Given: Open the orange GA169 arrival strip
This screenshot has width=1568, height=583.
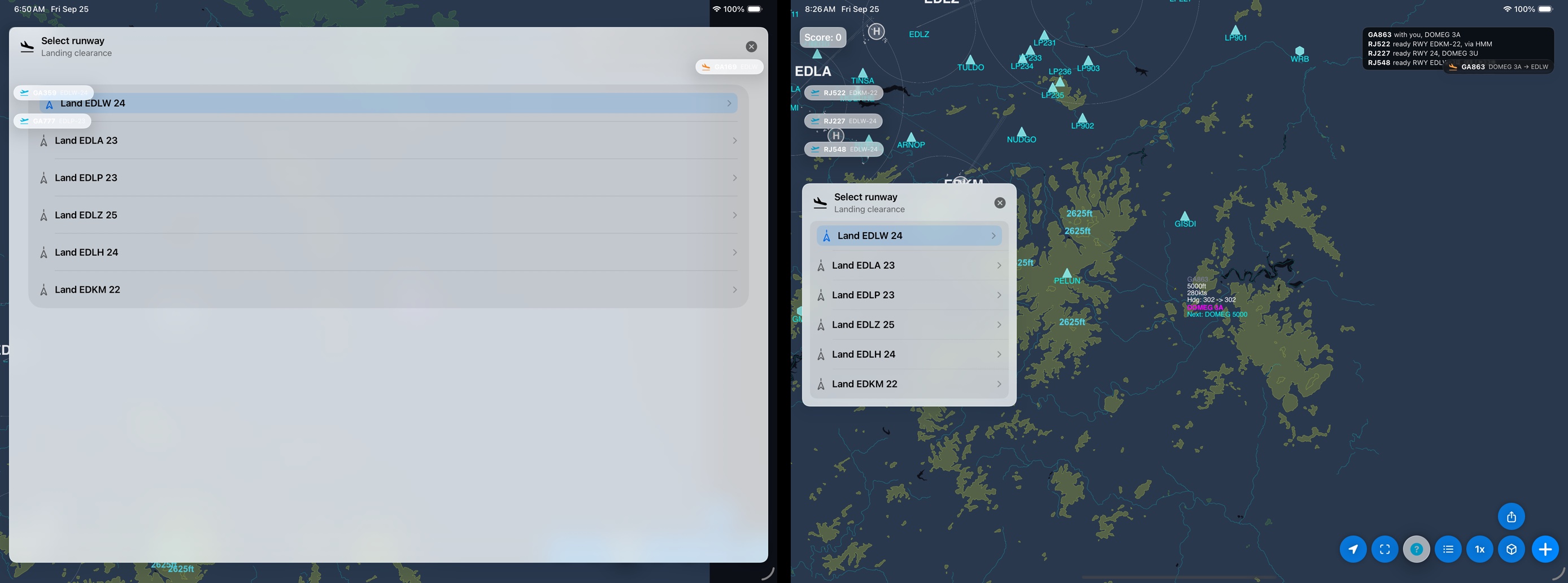Looking at the screenshot, I should [x=729, y=67].
